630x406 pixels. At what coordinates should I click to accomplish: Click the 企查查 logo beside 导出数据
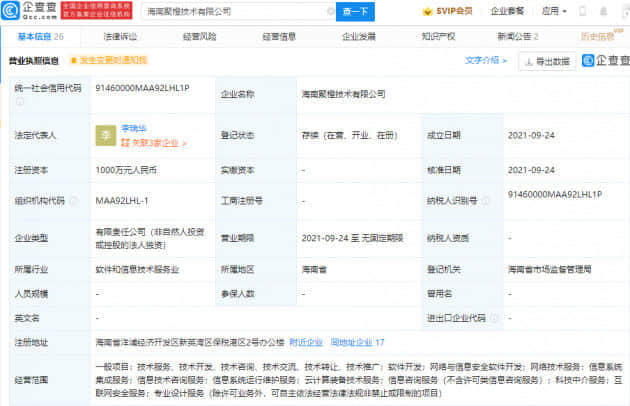pyautogui.click(x=605, y=61)
